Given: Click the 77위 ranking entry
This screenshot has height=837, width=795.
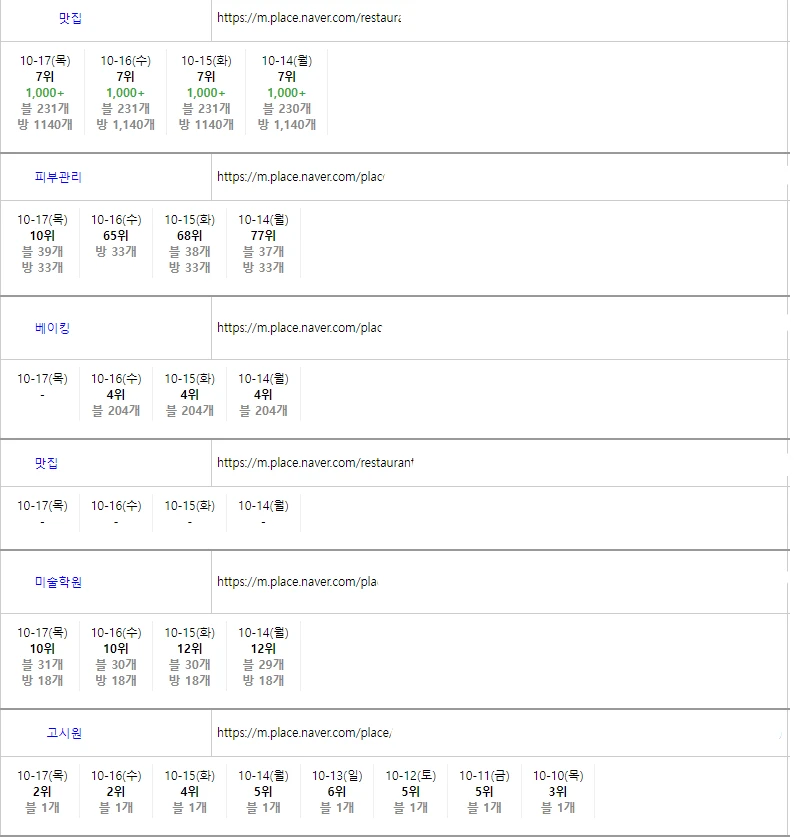Looking at the screenshot, I should click(x=263, y=236).
